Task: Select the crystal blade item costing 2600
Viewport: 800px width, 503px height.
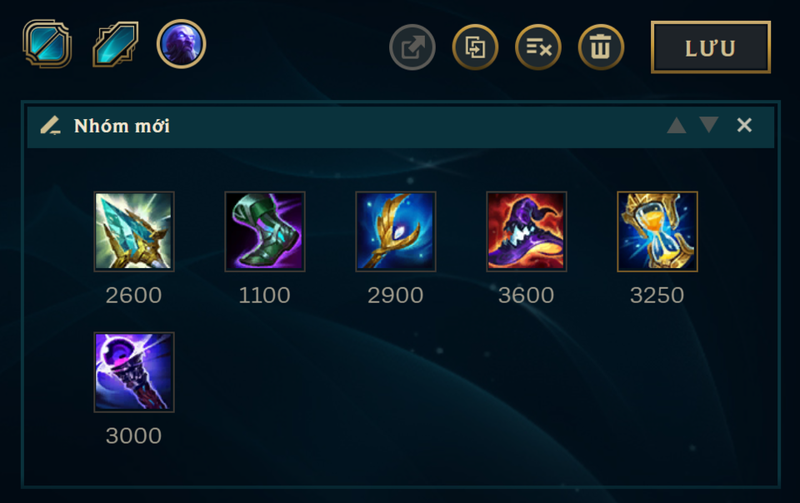Action: click(134, 232)
